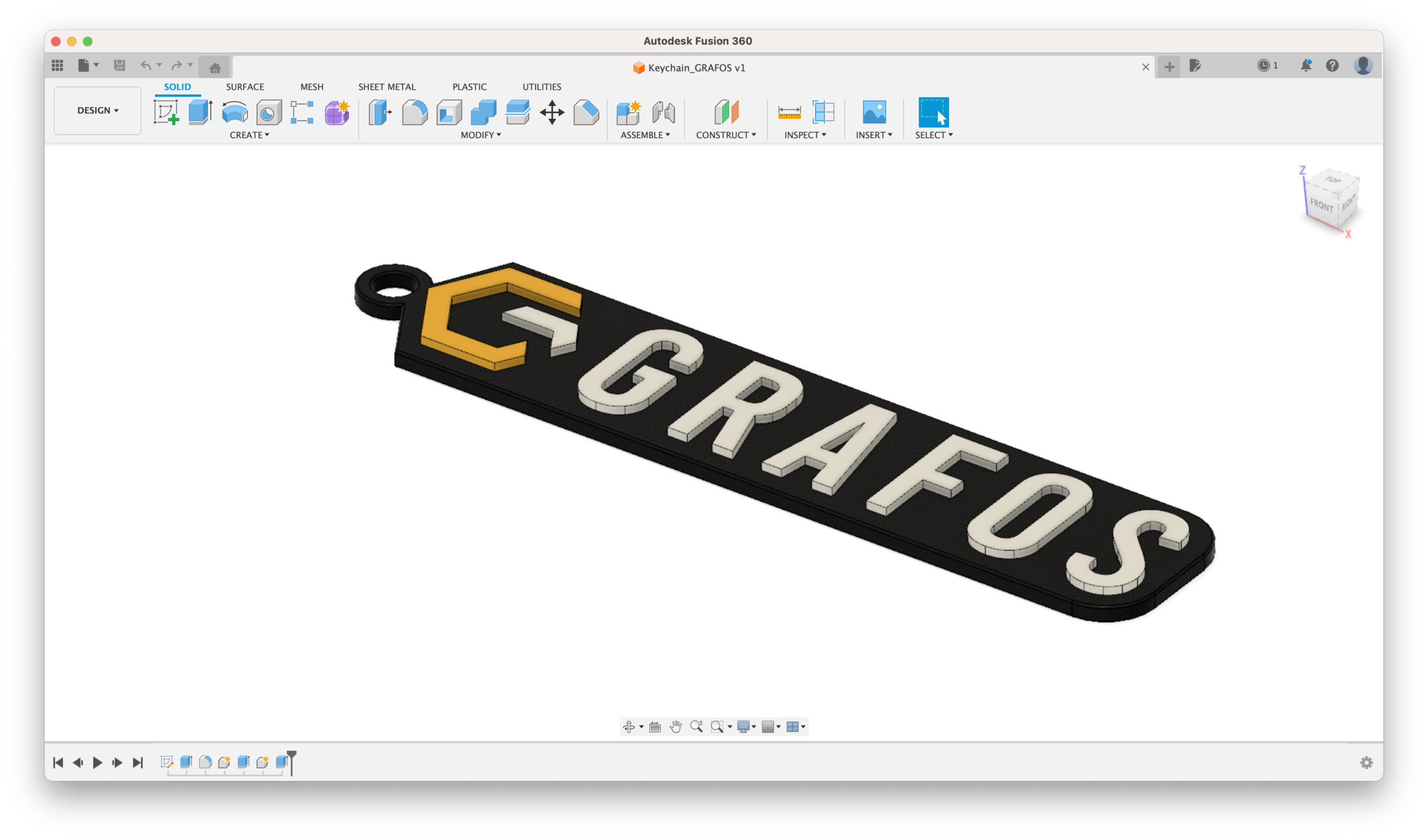The height and width of the screenshot is (840, 1428).
Task: Click the Home tab icon
Action: 215,68
